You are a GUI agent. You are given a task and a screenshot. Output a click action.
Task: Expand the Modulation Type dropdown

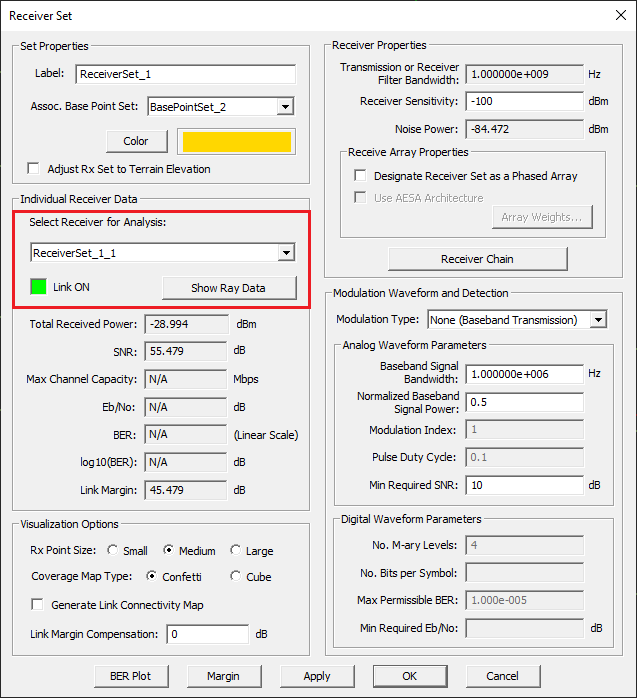[599, 320]
